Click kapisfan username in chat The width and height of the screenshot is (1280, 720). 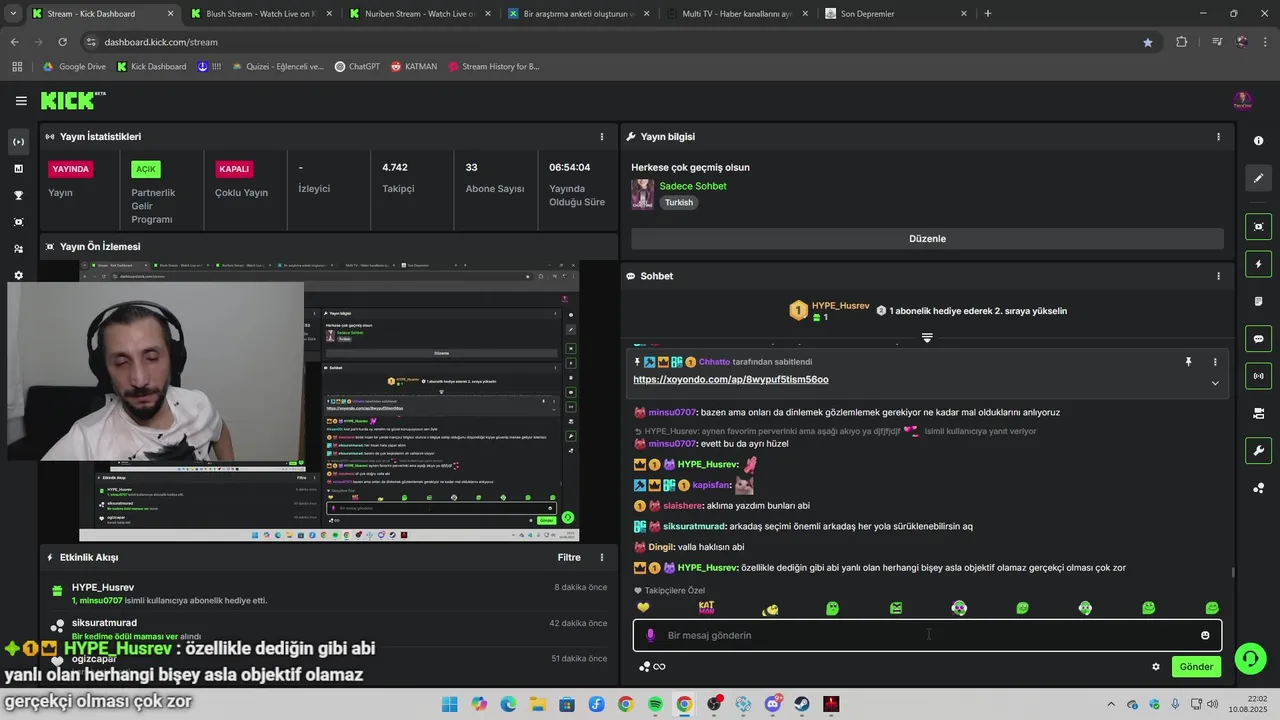pyautogui.click(x=712, y=485)
